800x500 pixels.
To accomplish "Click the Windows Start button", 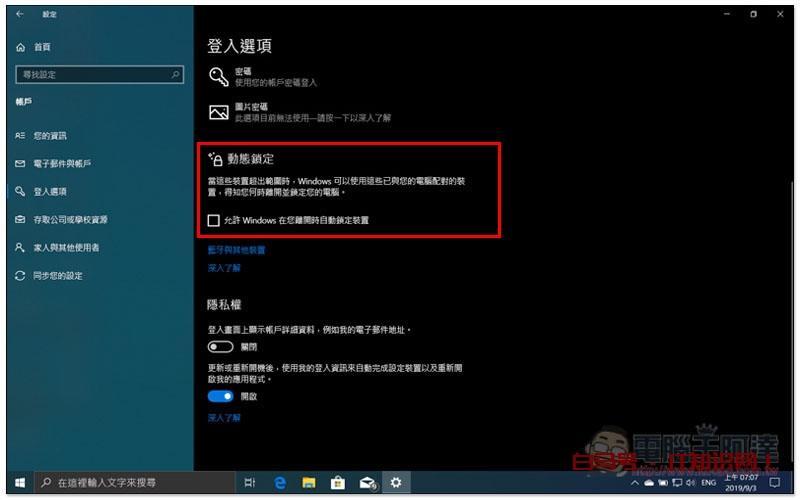I will pyautogui.click(x=18, y=483).
